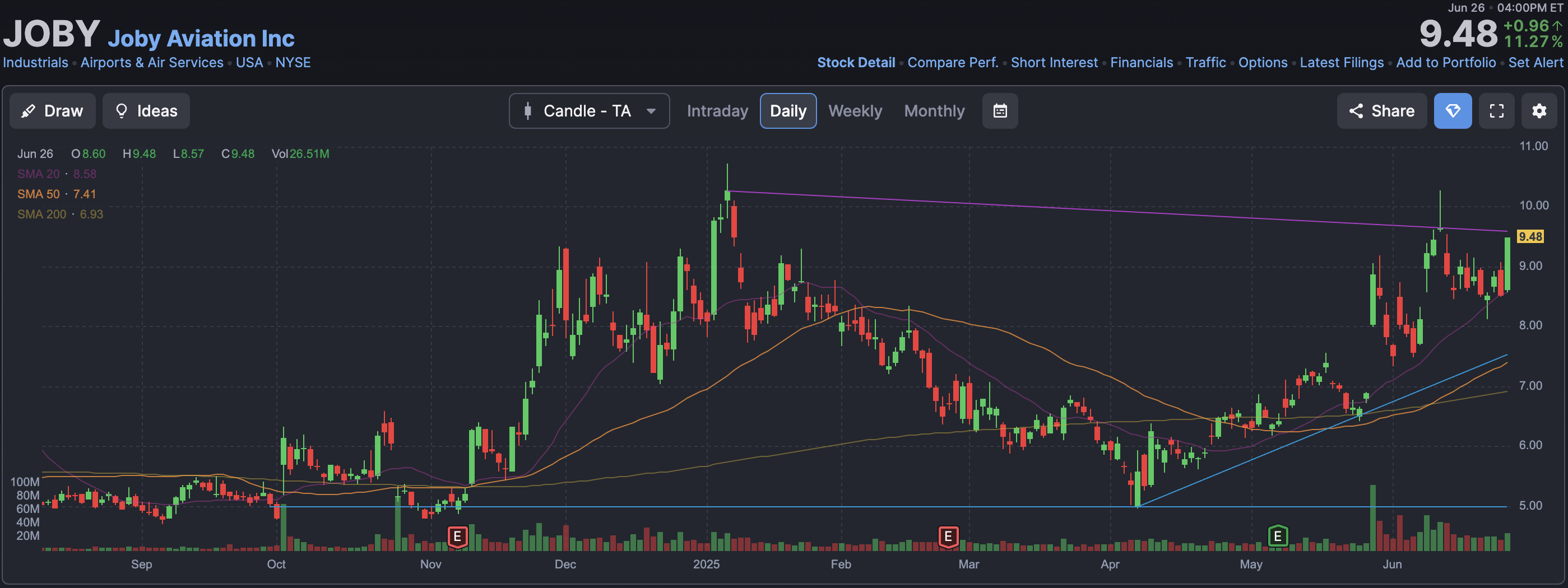
Task: Click the lightbulb icon in Ideas button
Action: click(x=121, y=111)
